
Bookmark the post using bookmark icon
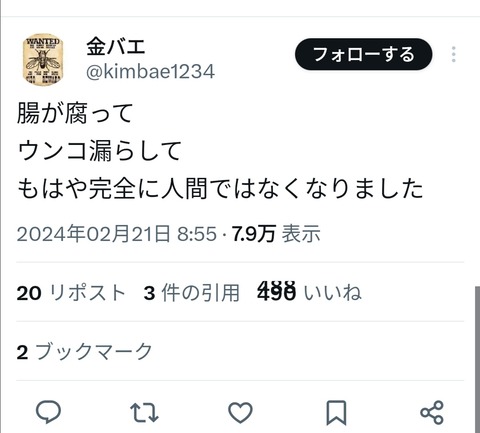pos(336,413)
